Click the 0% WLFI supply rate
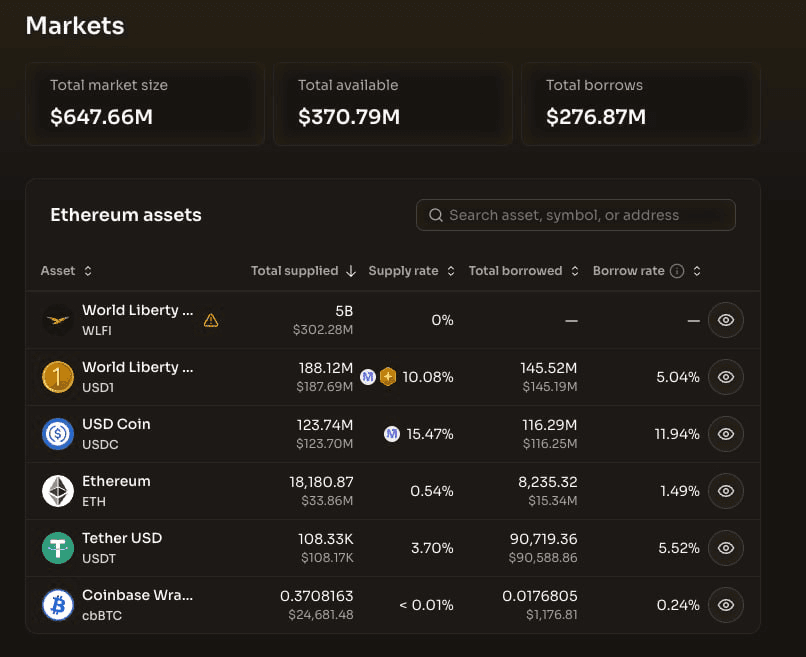806x657 pixels. pos(442,320)
